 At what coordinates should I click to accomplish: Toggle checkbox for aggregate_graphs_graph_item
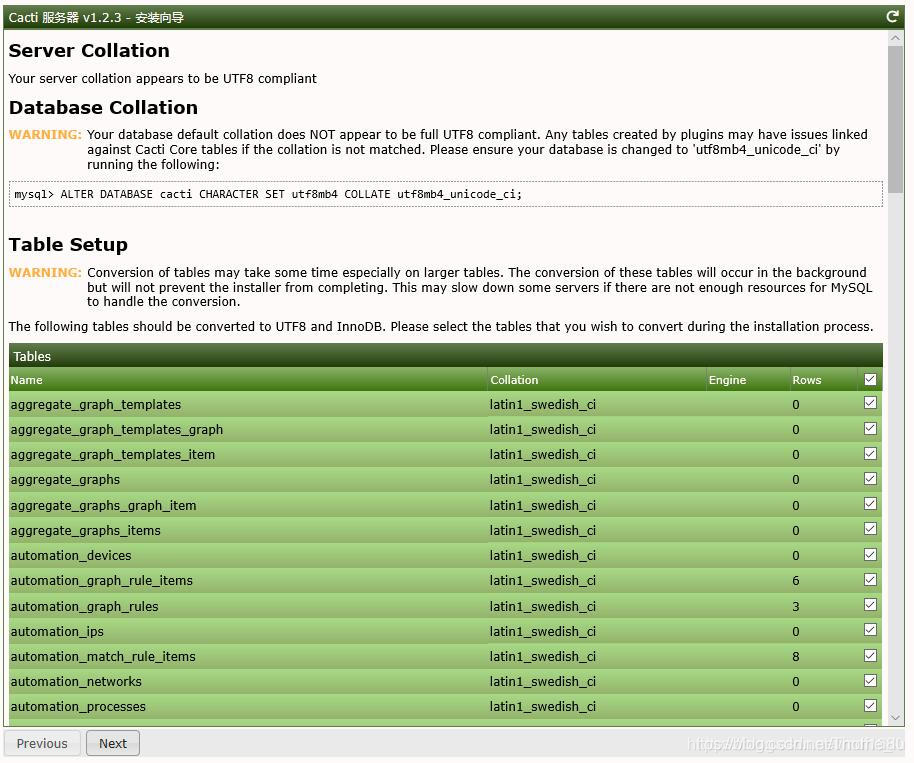[x=870, y=504]
